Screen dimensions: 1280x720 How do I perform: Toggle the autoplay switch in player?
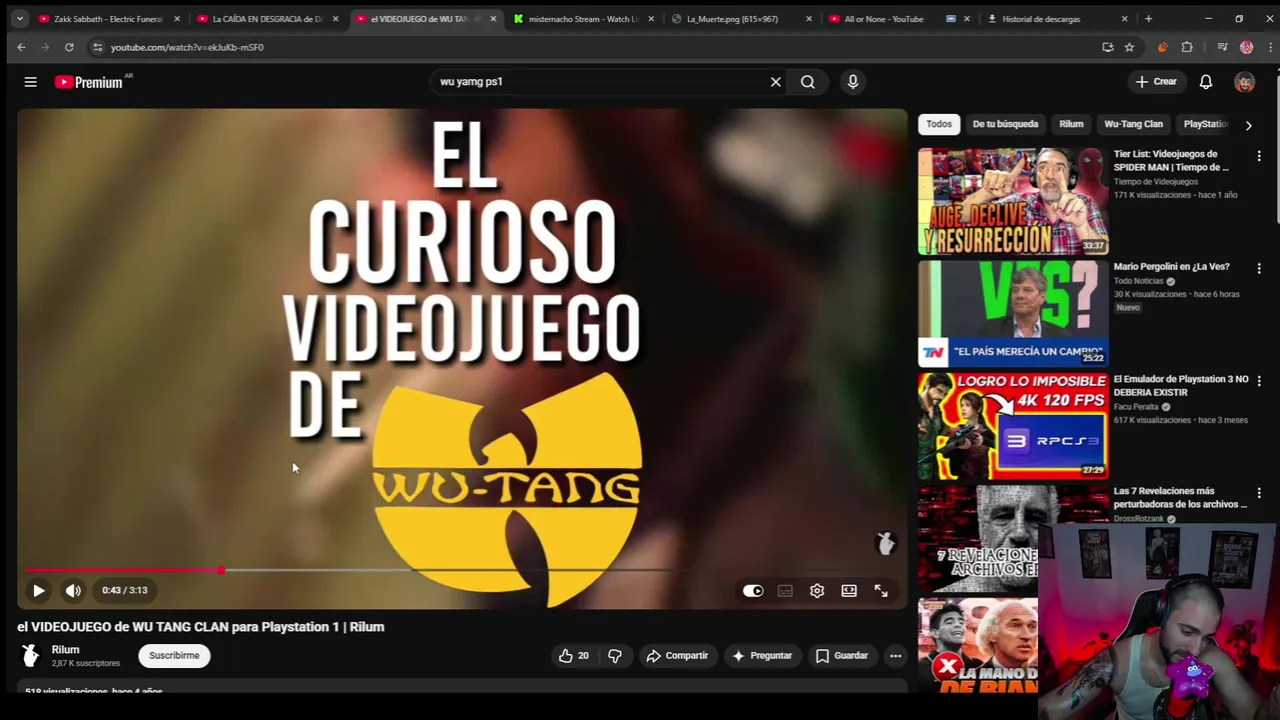(x=753, y=591)
